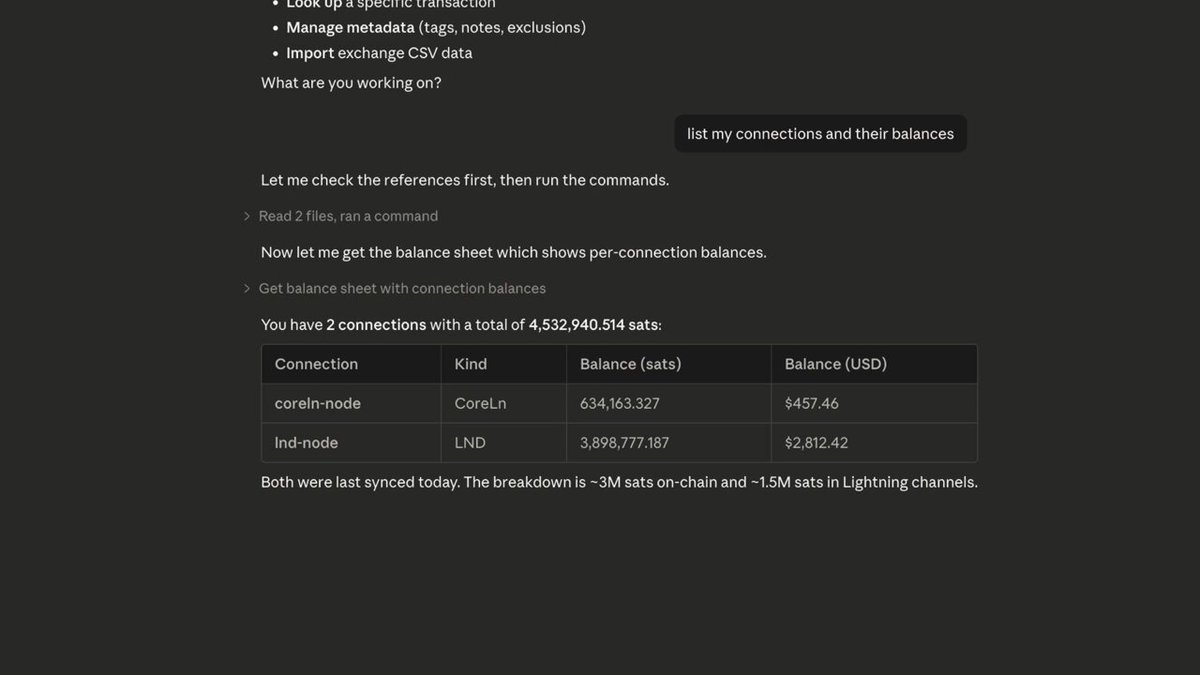The height and width of the screenshot is (675, 1200).
Task: Expand chevron beside "Get balance sheet" step
Action: (x=247, y=288)
